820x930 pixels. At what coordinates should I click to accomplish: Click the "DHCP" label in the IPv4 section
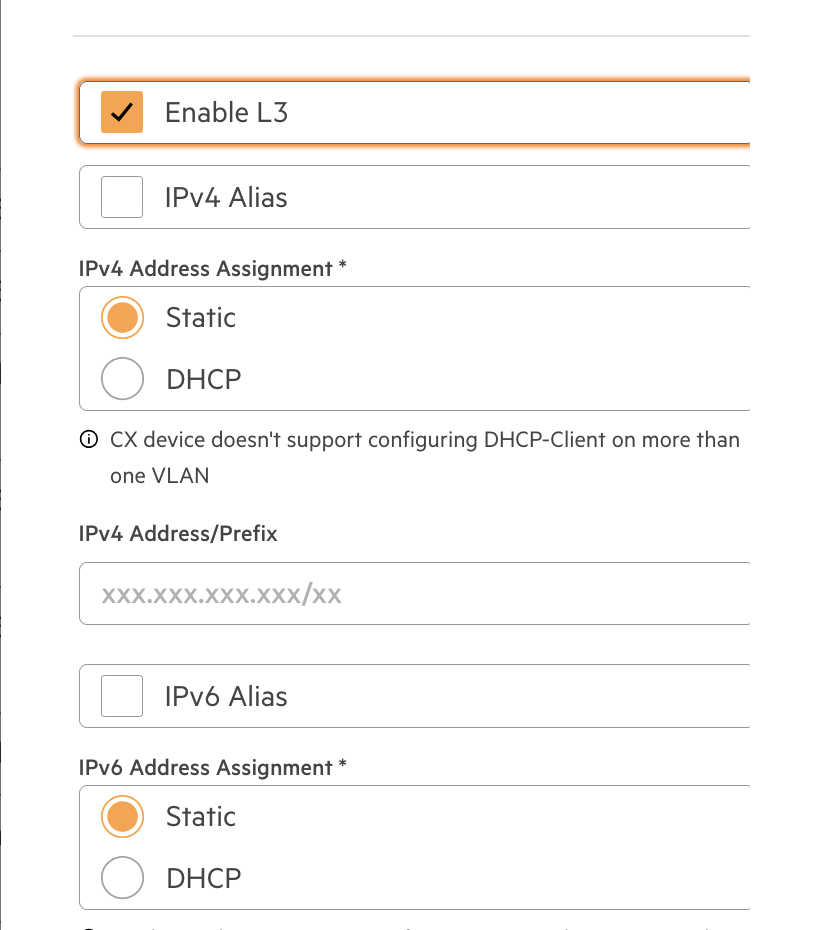(x=204, y=380)
